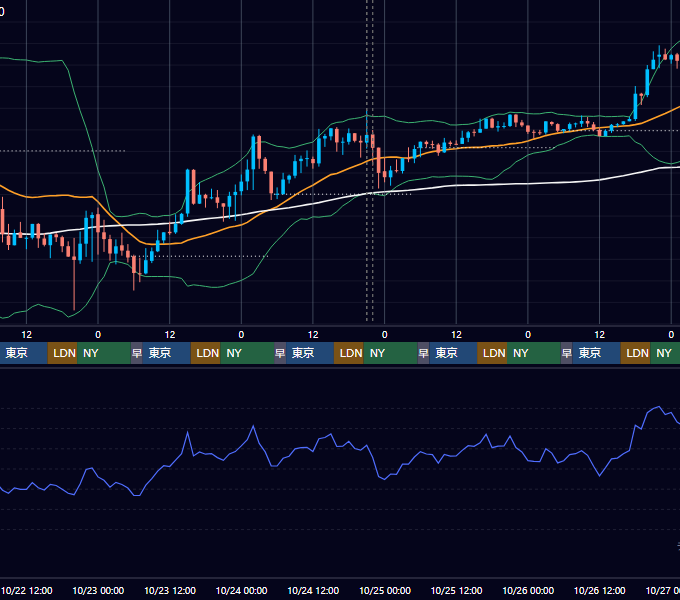680x600 pixels.
Task: Select the LDN session block on 10/24
Action: (x=349, y=353)
